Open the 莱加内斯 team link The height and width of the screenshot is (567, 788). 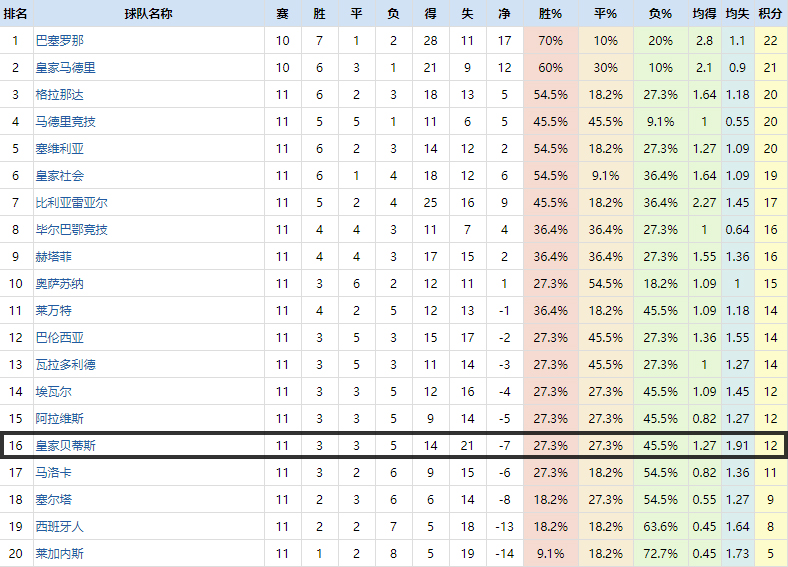[59, 553]
